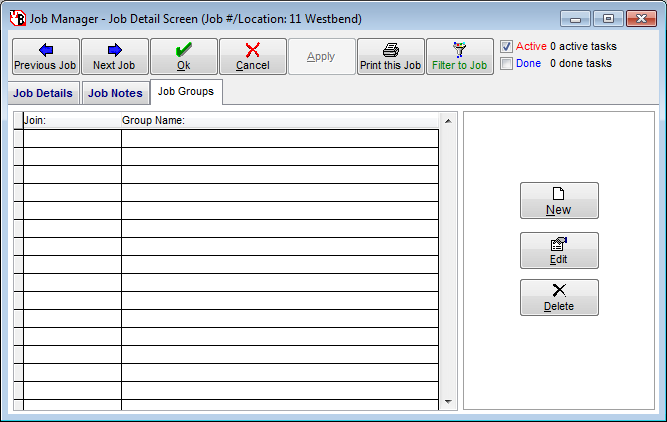
Task: Uncheck the Active tasks checkbox
Action: 507,46
